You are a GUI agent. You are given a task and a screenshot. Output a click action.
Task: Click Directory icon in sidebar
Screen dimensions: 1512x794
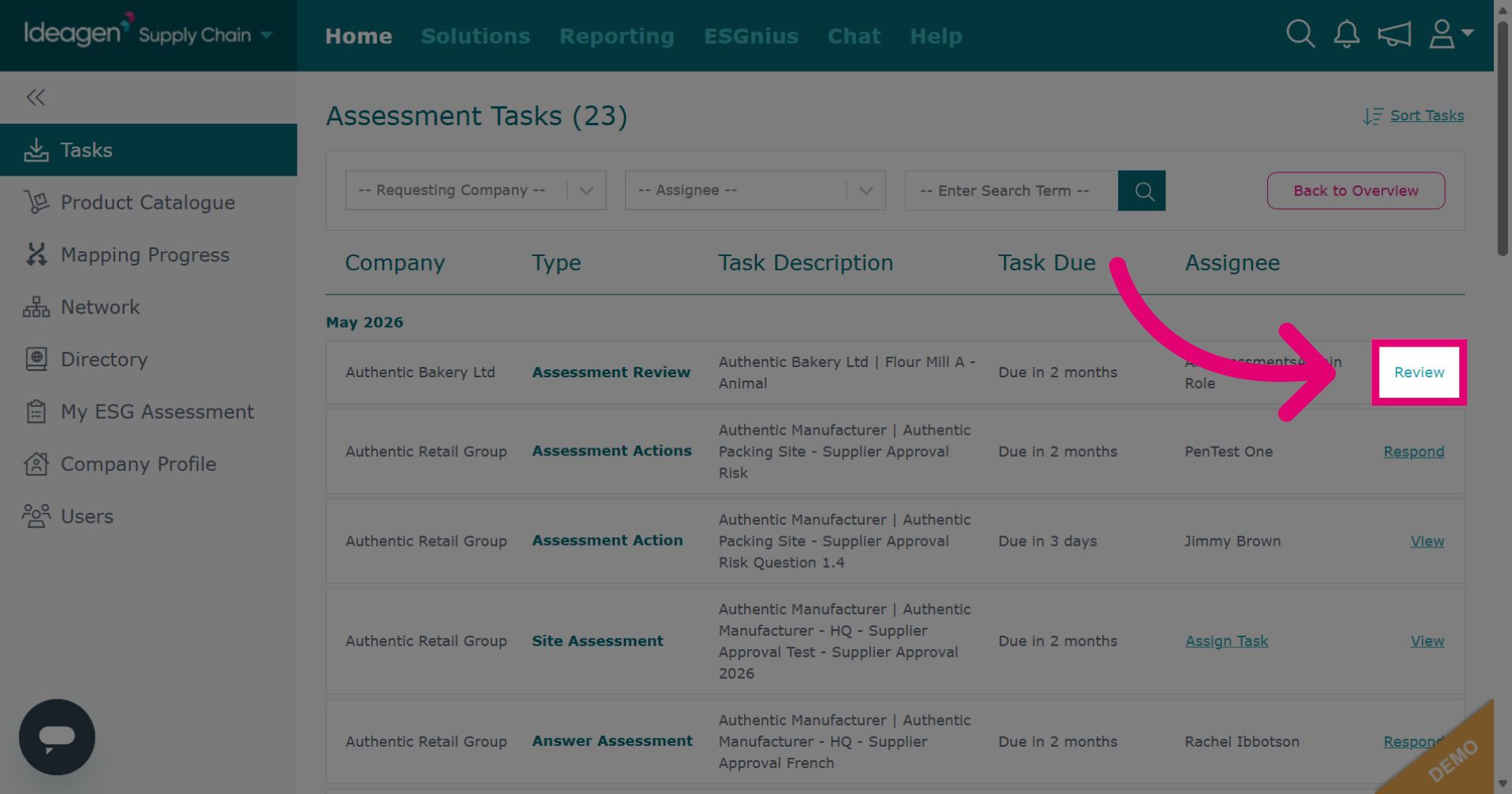36,359
